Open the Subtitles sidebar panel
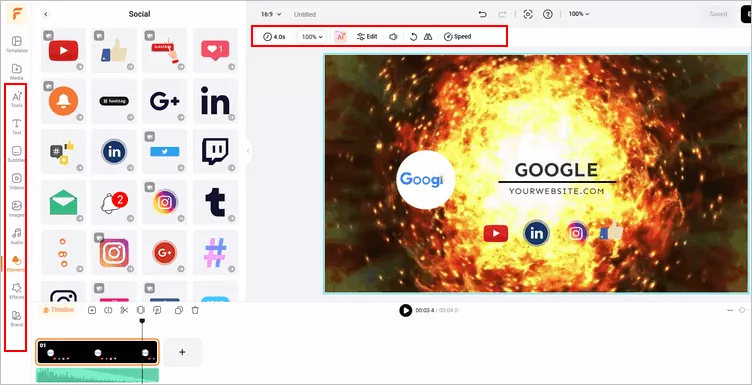This screenshot has height=385, width=752. [16, 154]
